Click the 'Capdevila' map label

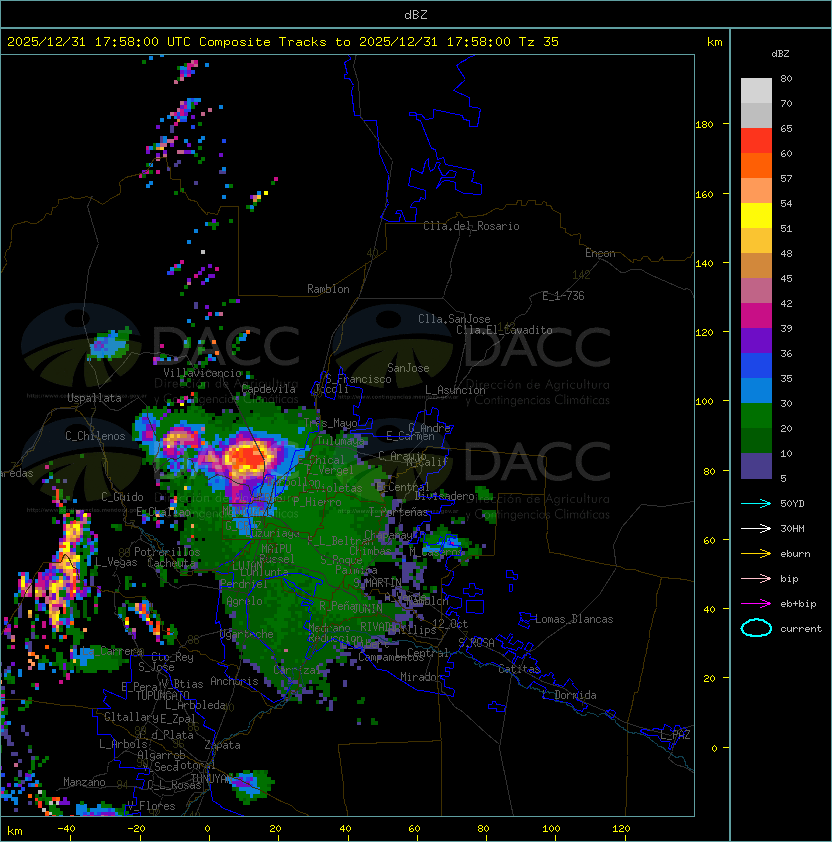268,389
